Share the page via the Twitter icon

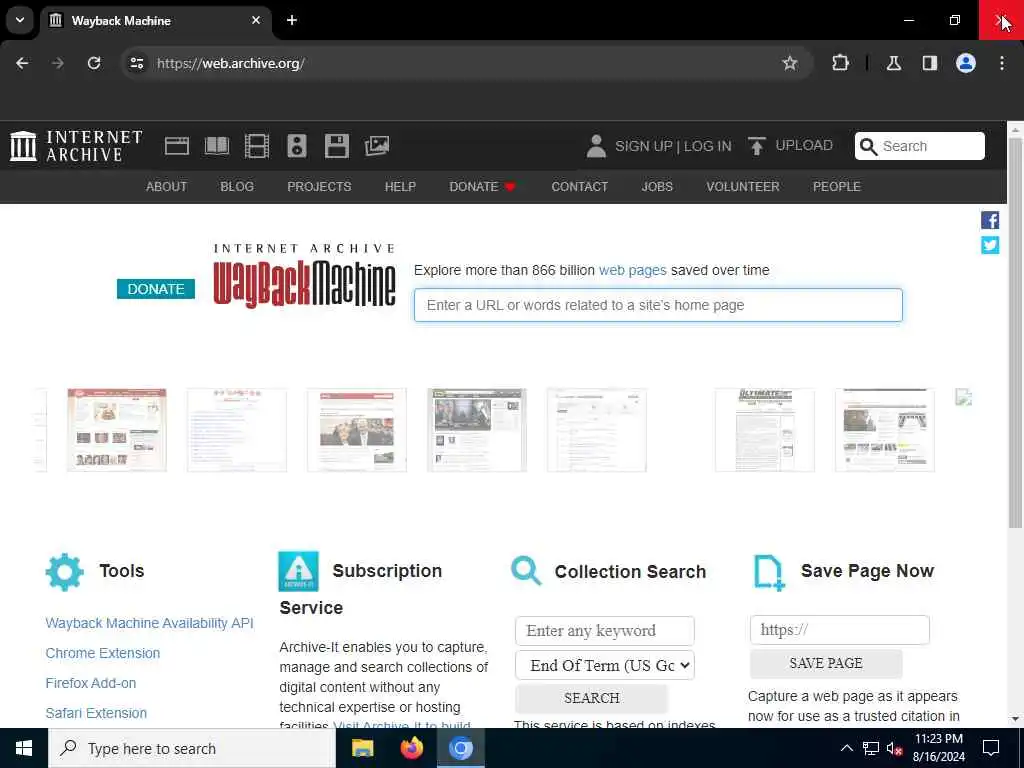989,245
